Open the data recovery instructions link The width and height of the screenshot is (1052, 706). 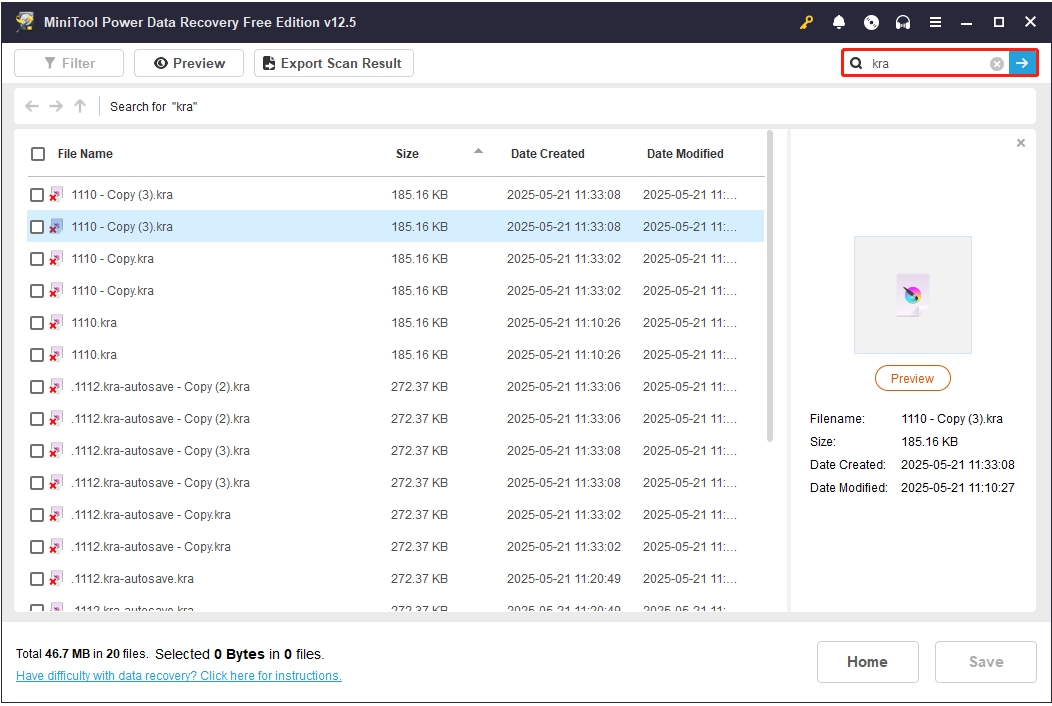click(x=178, y=676)
